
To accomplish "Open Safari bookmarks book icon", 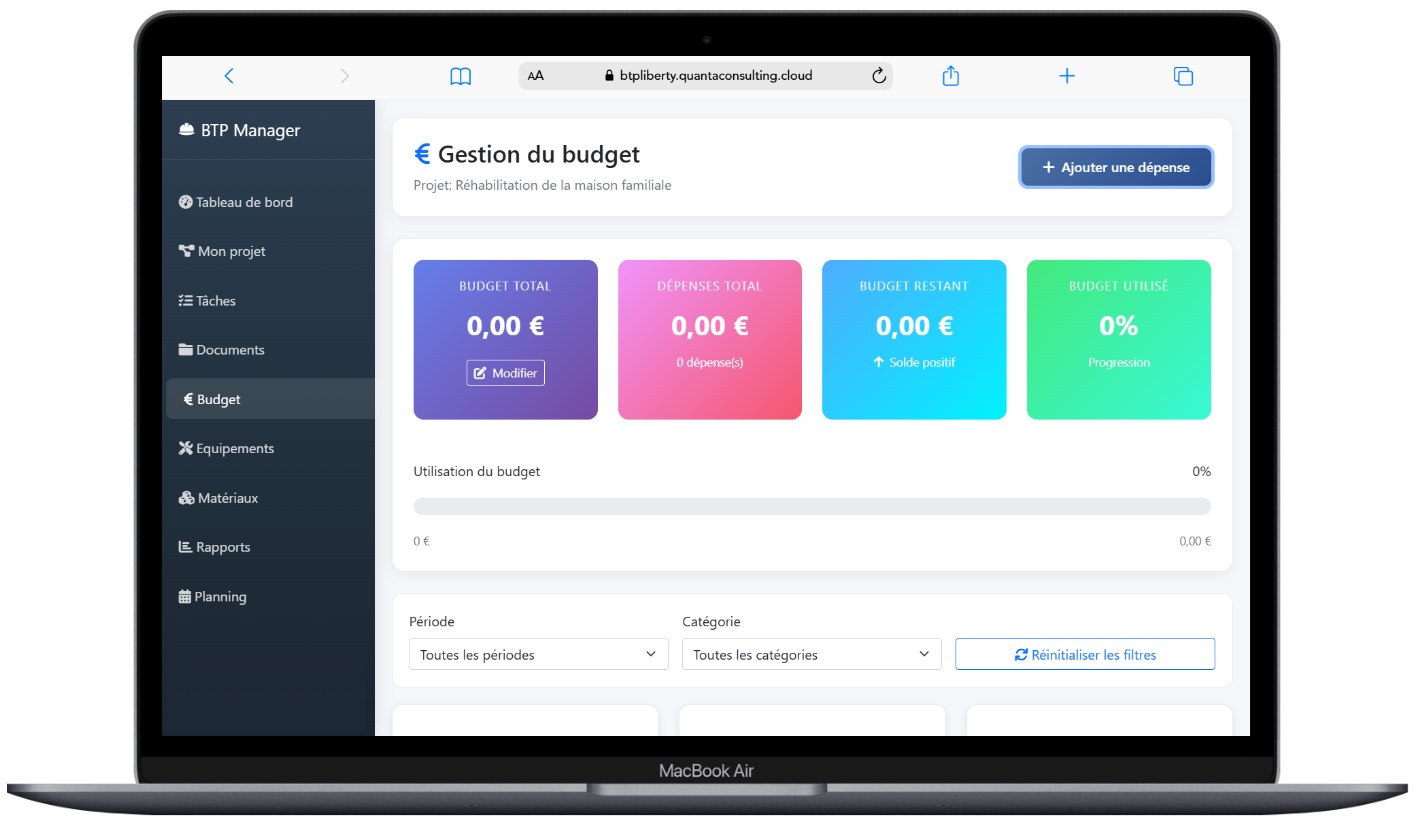I will 460,76.
